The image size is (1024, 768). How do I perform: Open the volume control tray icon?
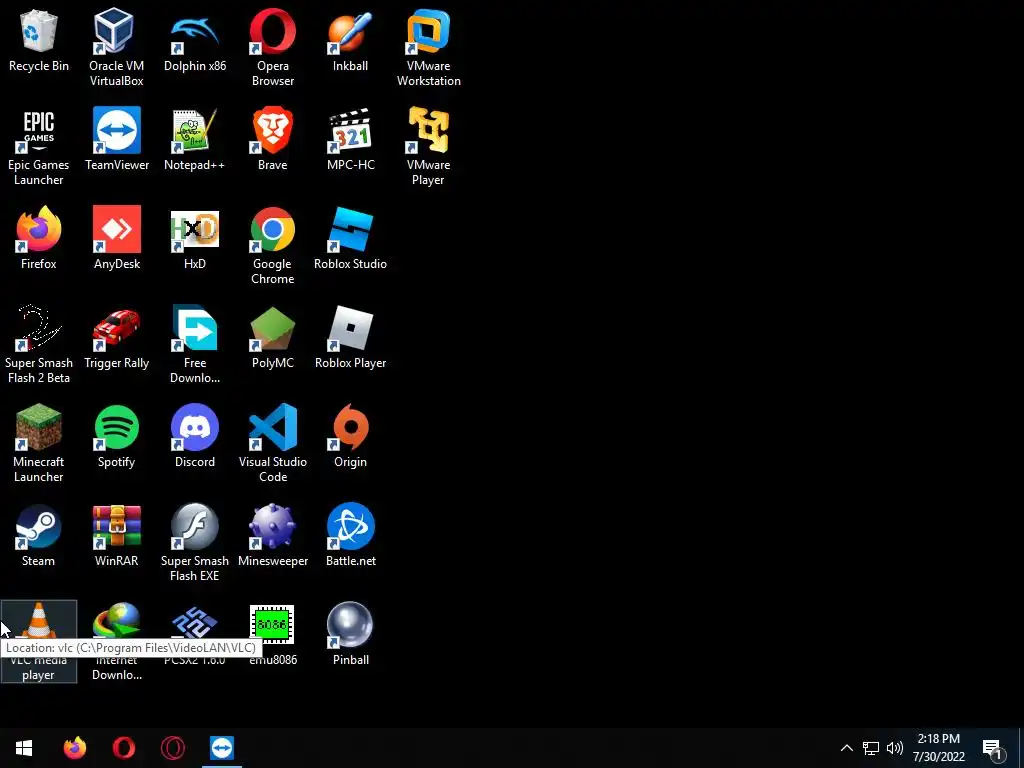tap(895, 748)
